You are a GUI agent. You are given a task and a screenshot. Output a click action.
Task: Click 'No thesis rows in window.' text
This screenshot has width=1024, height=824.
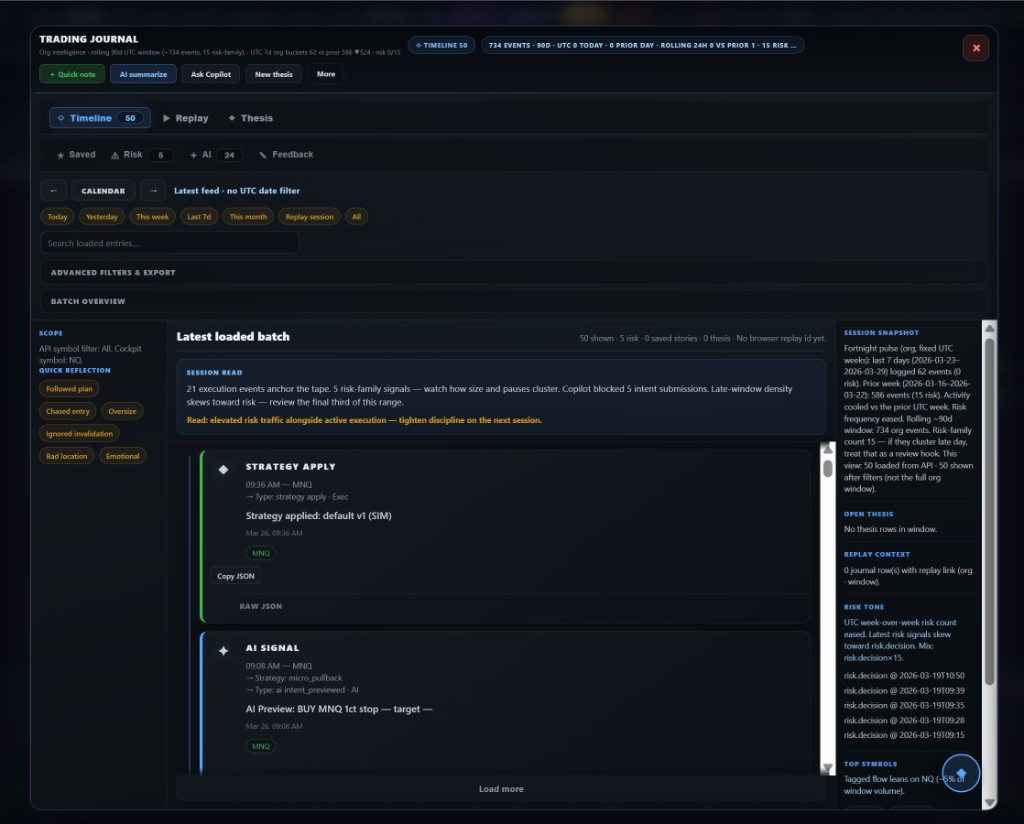click(890, 529)
